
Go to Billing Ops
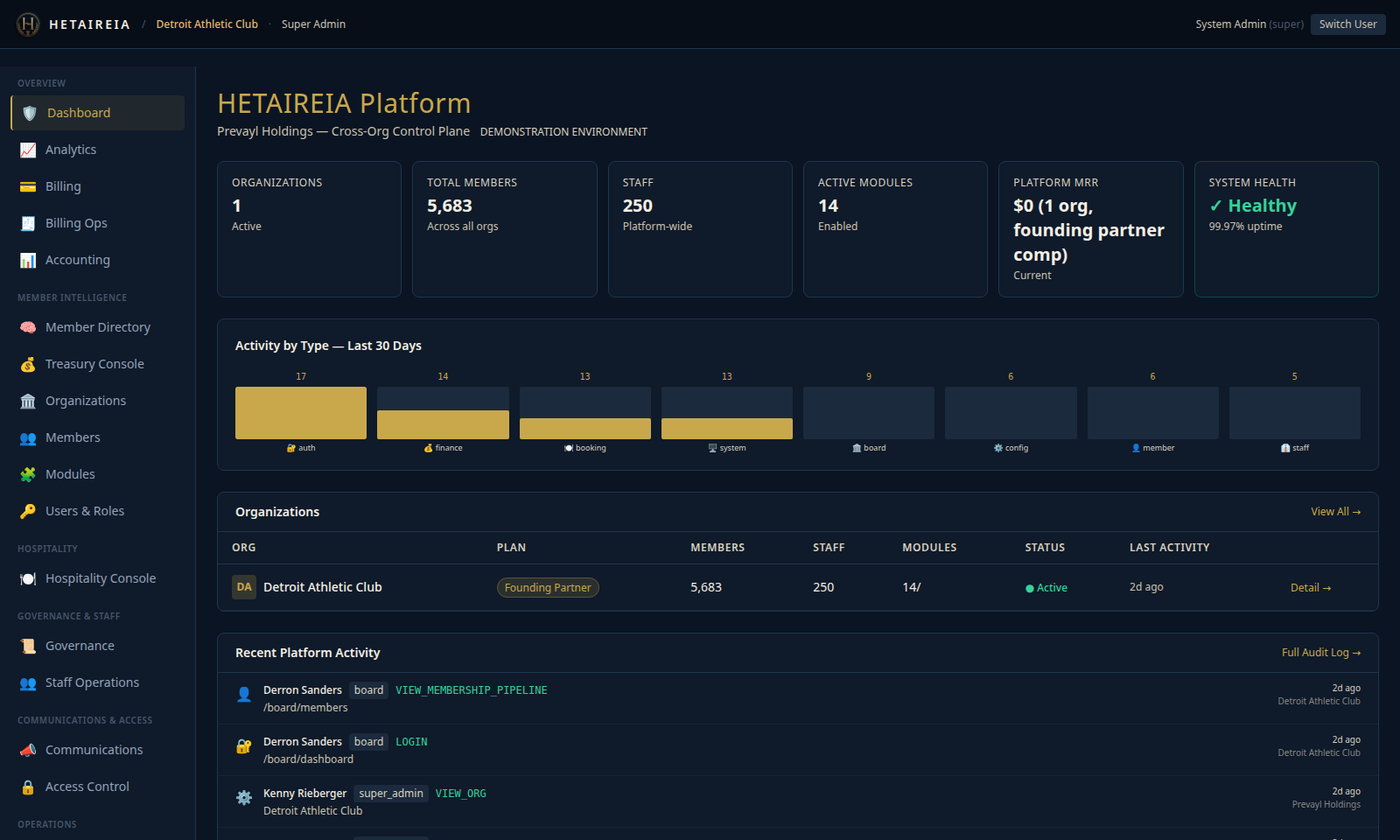point(98,223)
